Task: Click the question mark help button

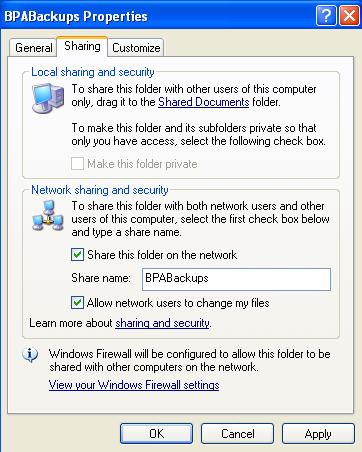Action: tap(326, 16)
